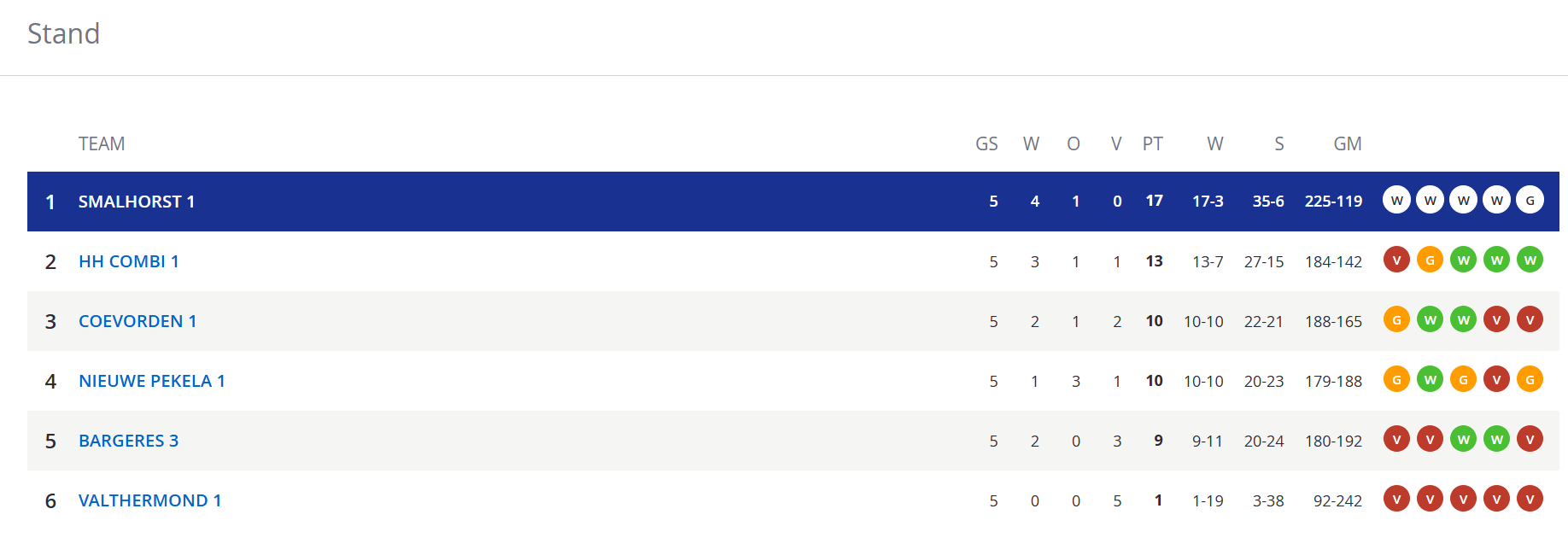Screen dimensions: 1568x538
Task: Click HH COMBI 1's first red V badge
Action: click(x=1396, y=260)
